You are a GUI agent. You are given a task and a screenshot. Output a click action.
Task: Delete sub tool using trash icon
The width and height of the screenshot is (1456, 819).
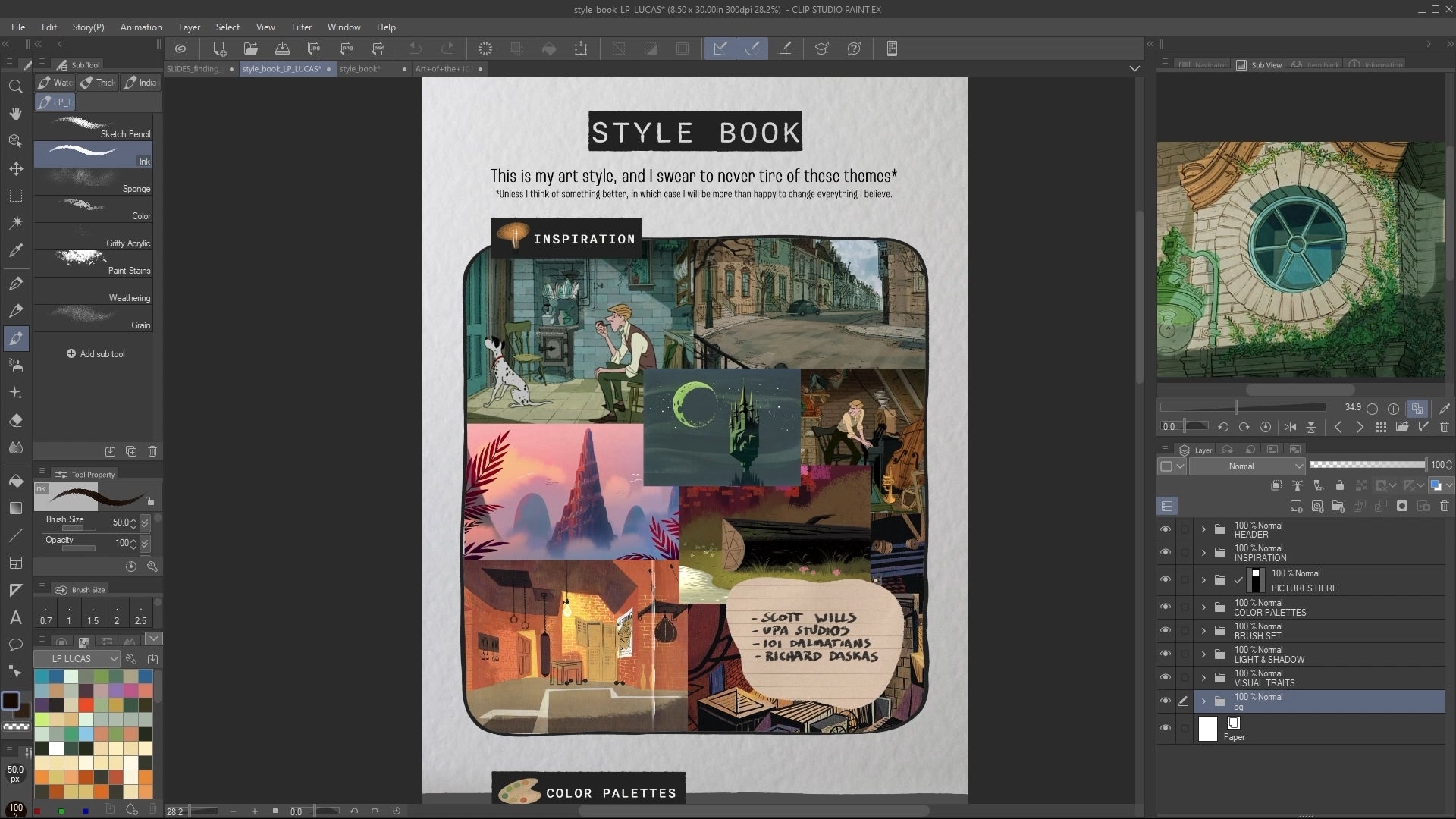coord(152,451)
